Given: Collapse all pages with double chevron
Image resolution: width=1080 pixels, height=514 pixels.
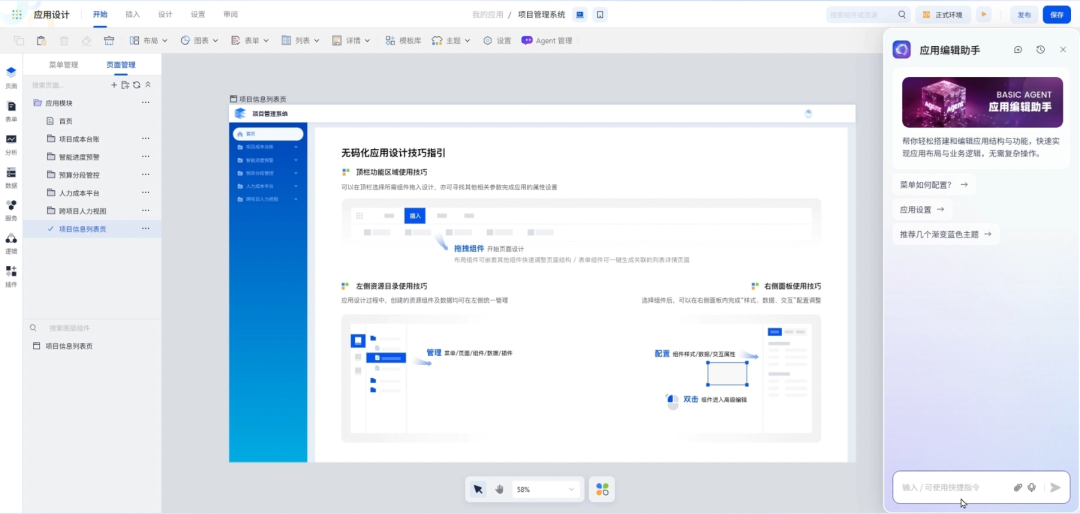Looking at the screenshot, I should point(147,85).
